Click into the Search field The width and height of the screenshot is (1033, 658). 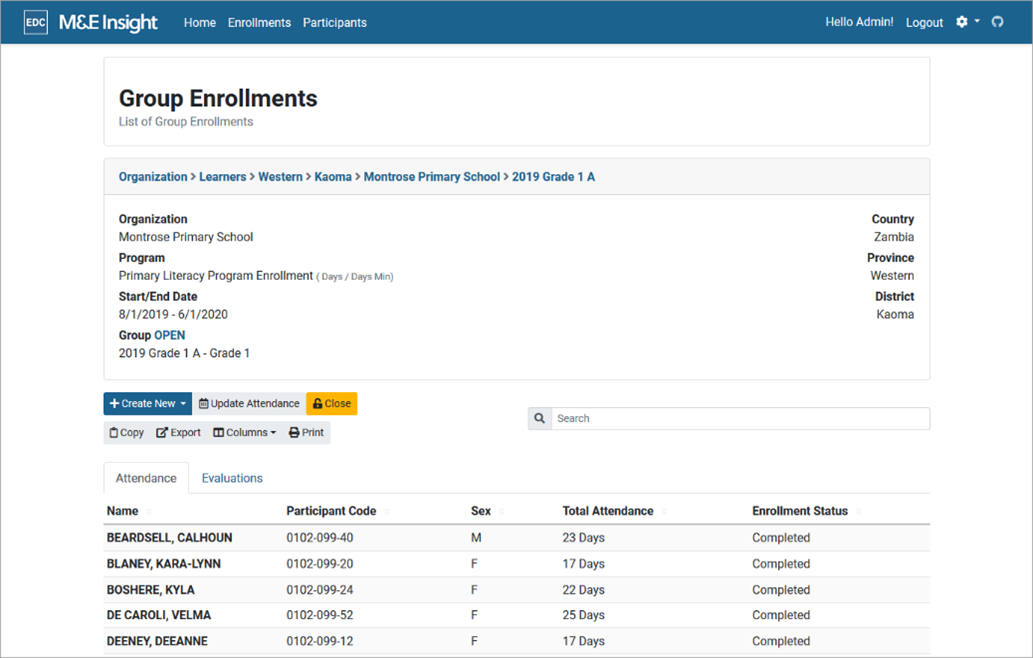pyautogui.click(x=740, y=418)
